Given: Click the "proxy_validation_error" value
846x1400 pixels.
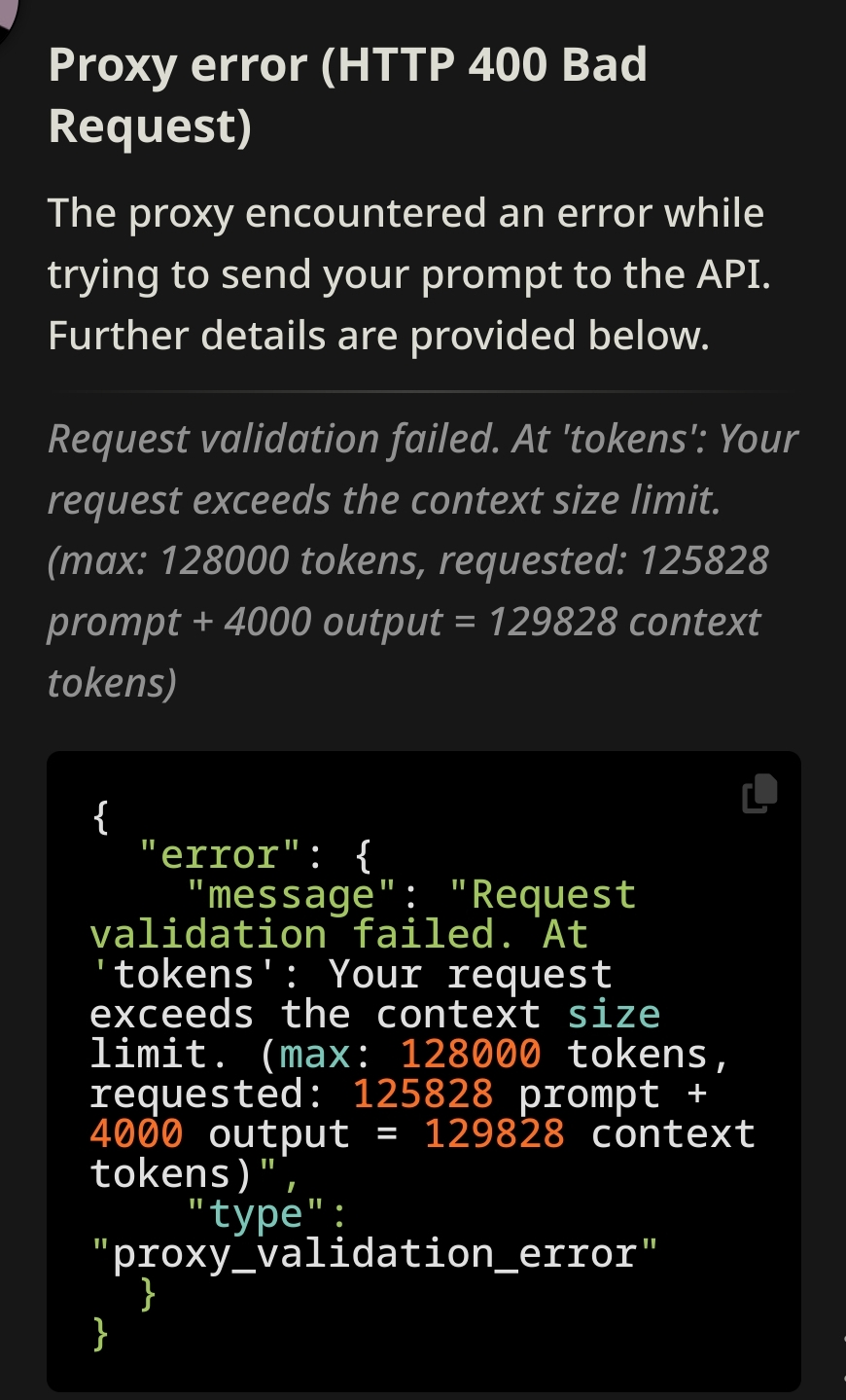Looking at the screenshot, I should point(374,1254).
